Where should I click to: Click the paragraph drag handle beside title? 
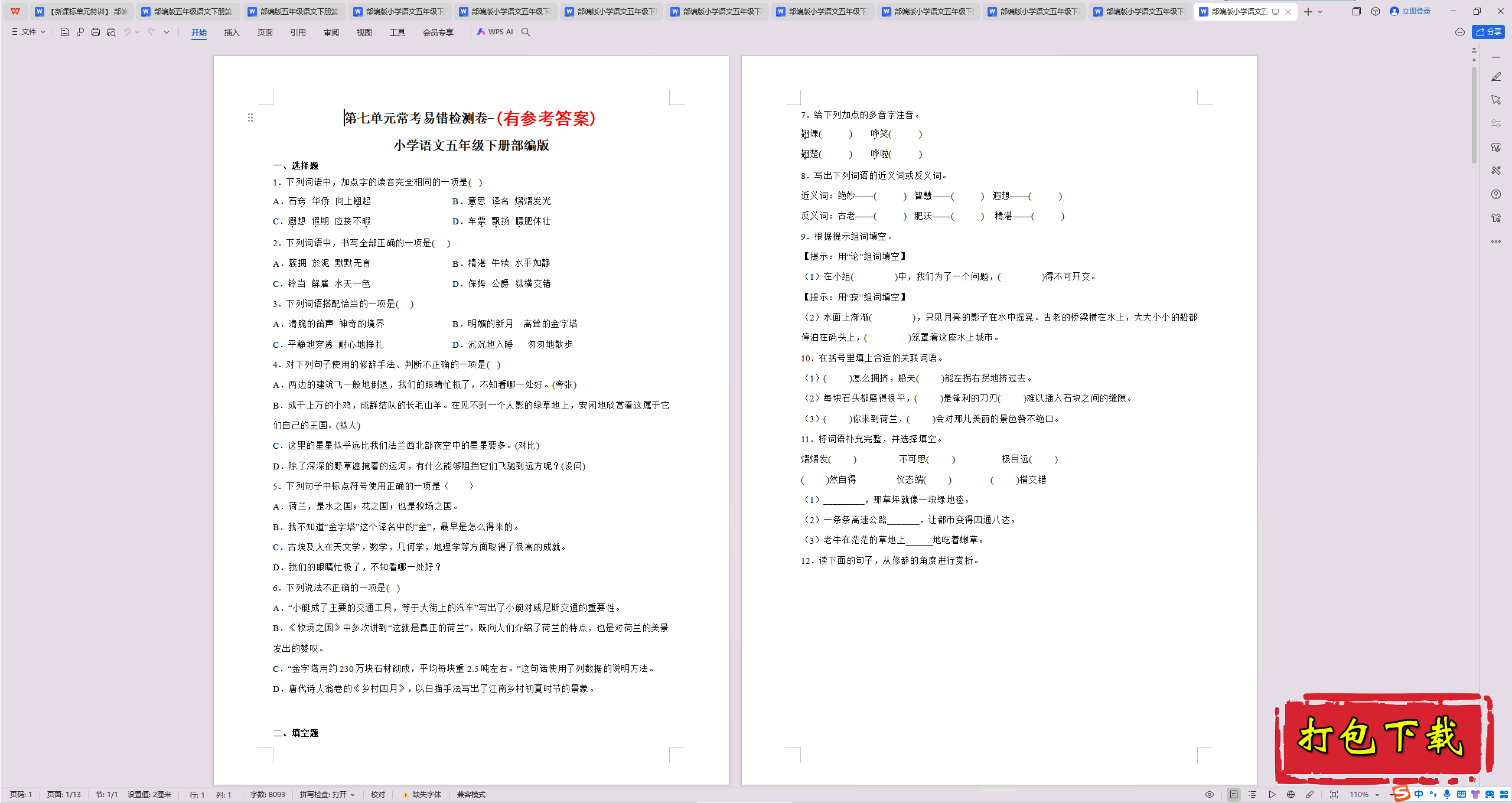tap(250, 117)
